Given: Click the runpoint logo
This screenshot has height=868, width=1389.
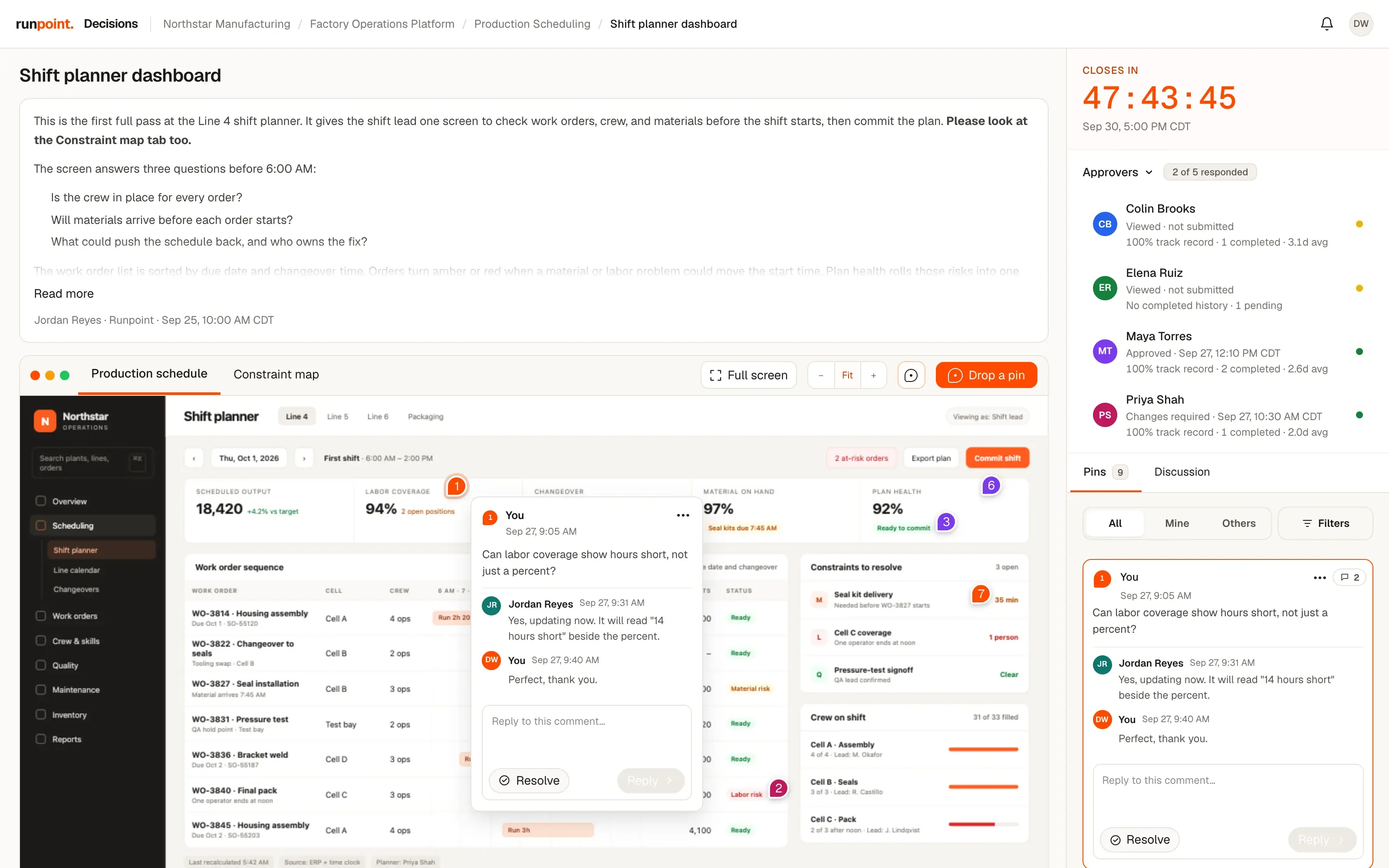Looking at the screenshot, I should coord(45,23).
